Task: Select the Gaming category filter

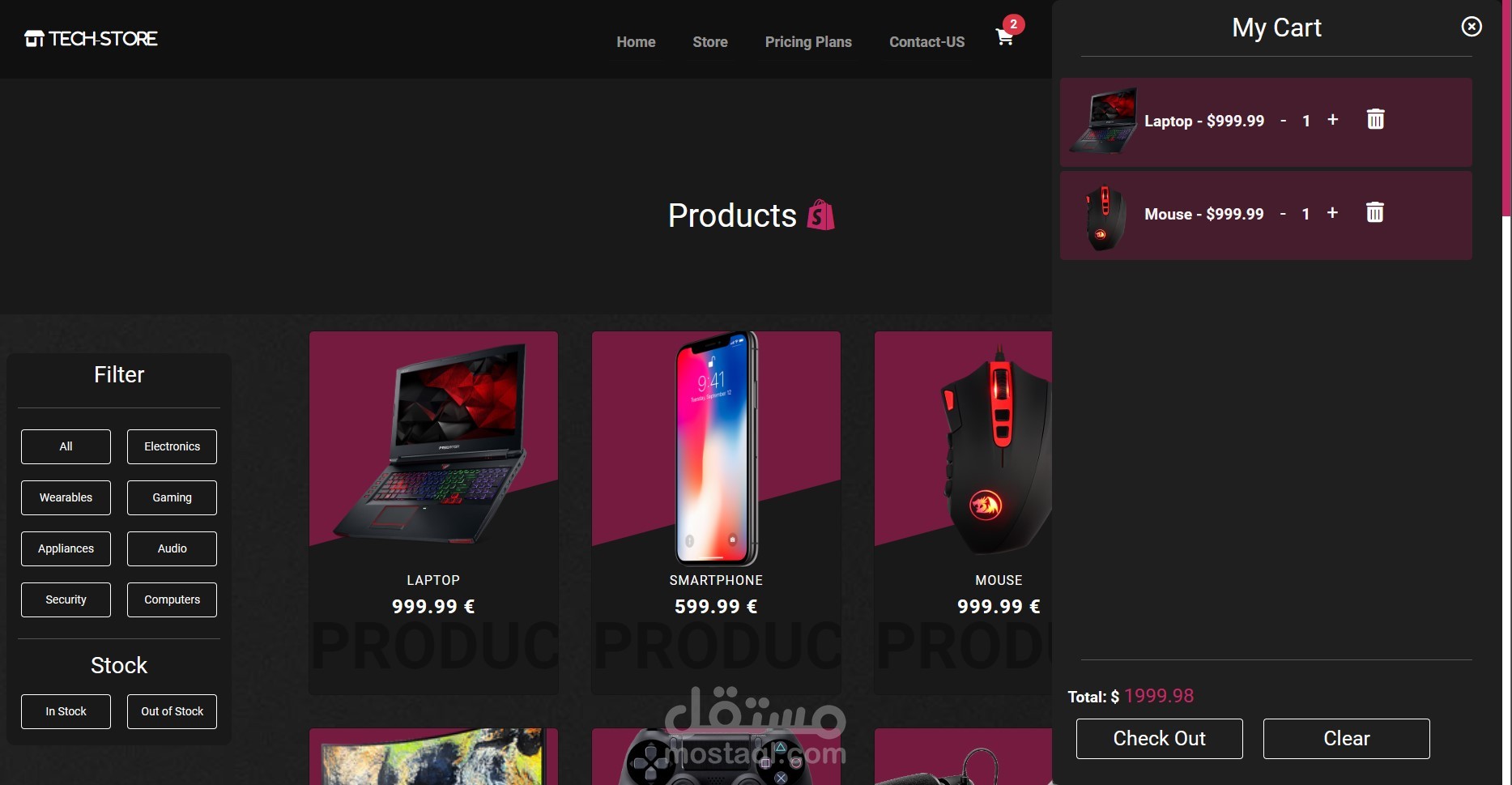Action: [172, 497]
